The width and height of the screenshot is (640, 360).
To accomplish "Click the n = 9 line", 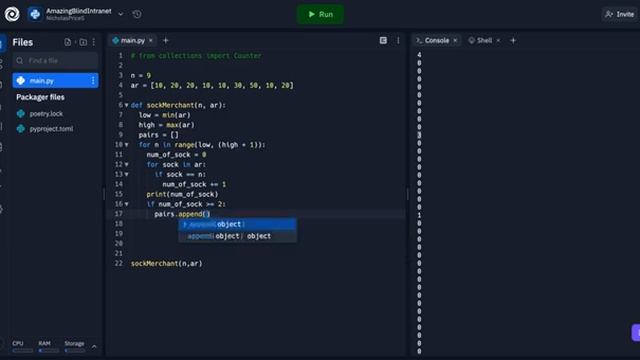I will (x=140, y=76).
